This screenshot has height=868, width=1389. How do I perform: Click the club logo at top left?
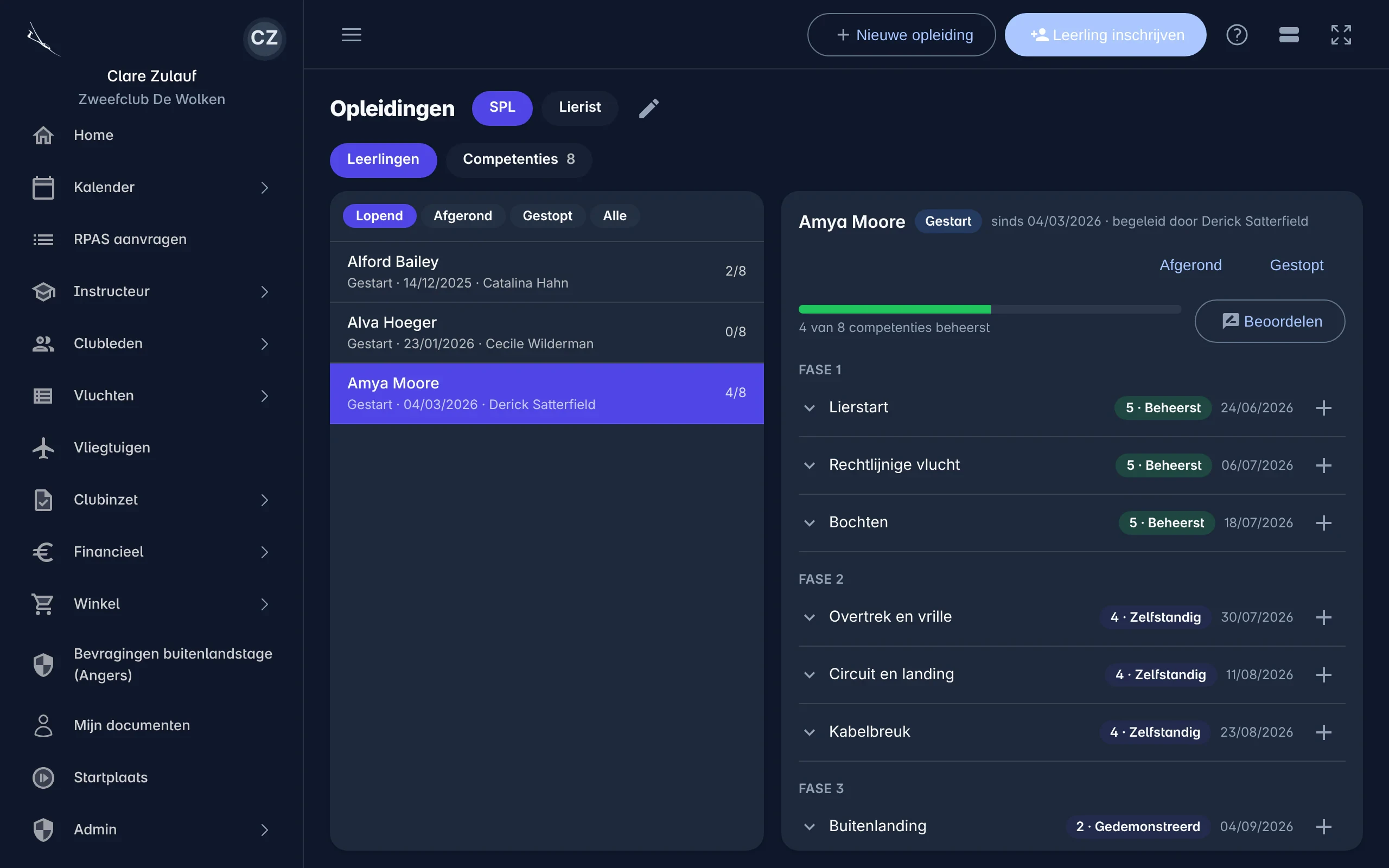coord(43,39)
